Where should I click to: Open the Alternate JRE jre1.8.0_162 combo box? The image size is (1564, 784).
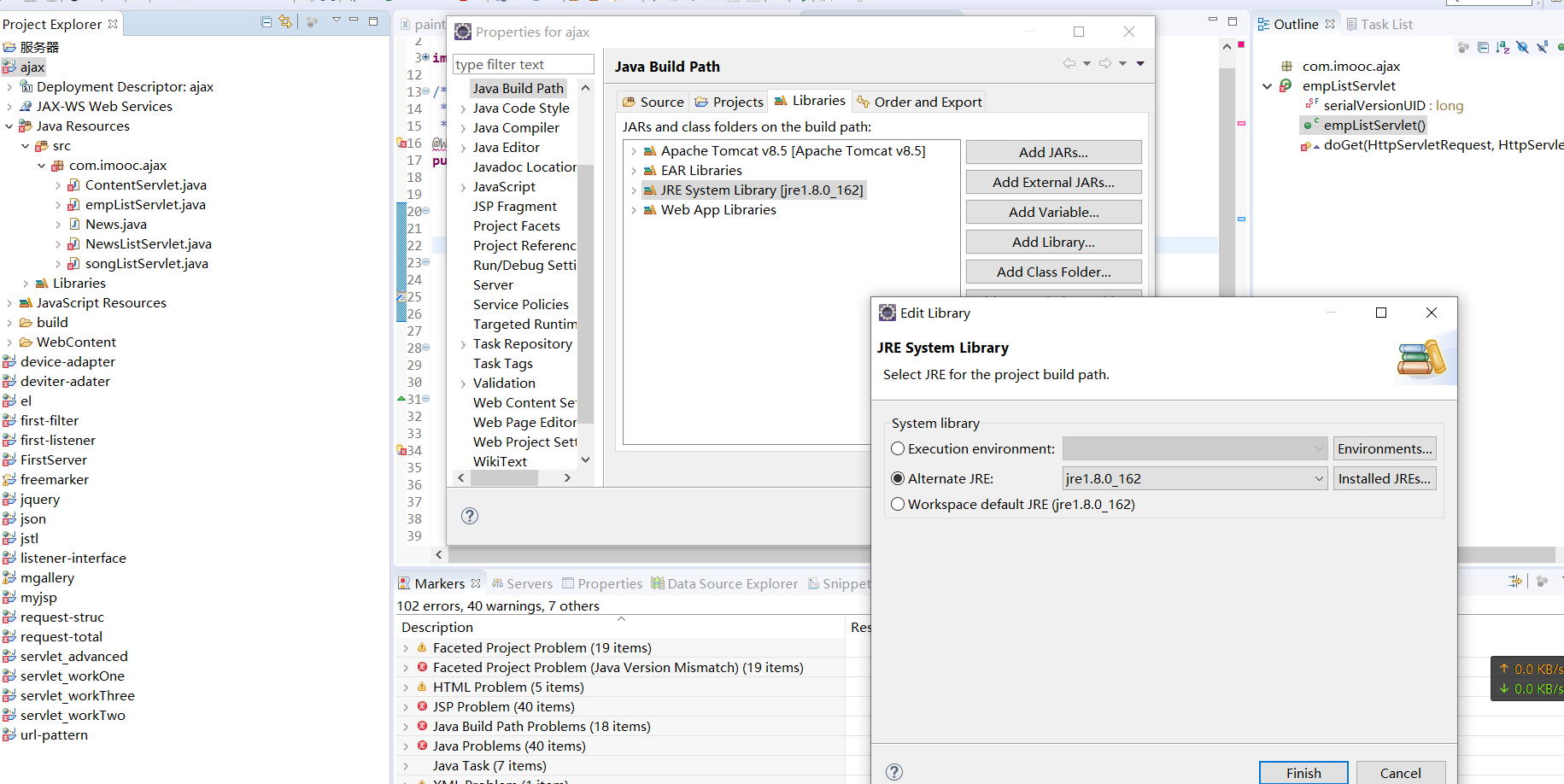tap(1195, 478)
